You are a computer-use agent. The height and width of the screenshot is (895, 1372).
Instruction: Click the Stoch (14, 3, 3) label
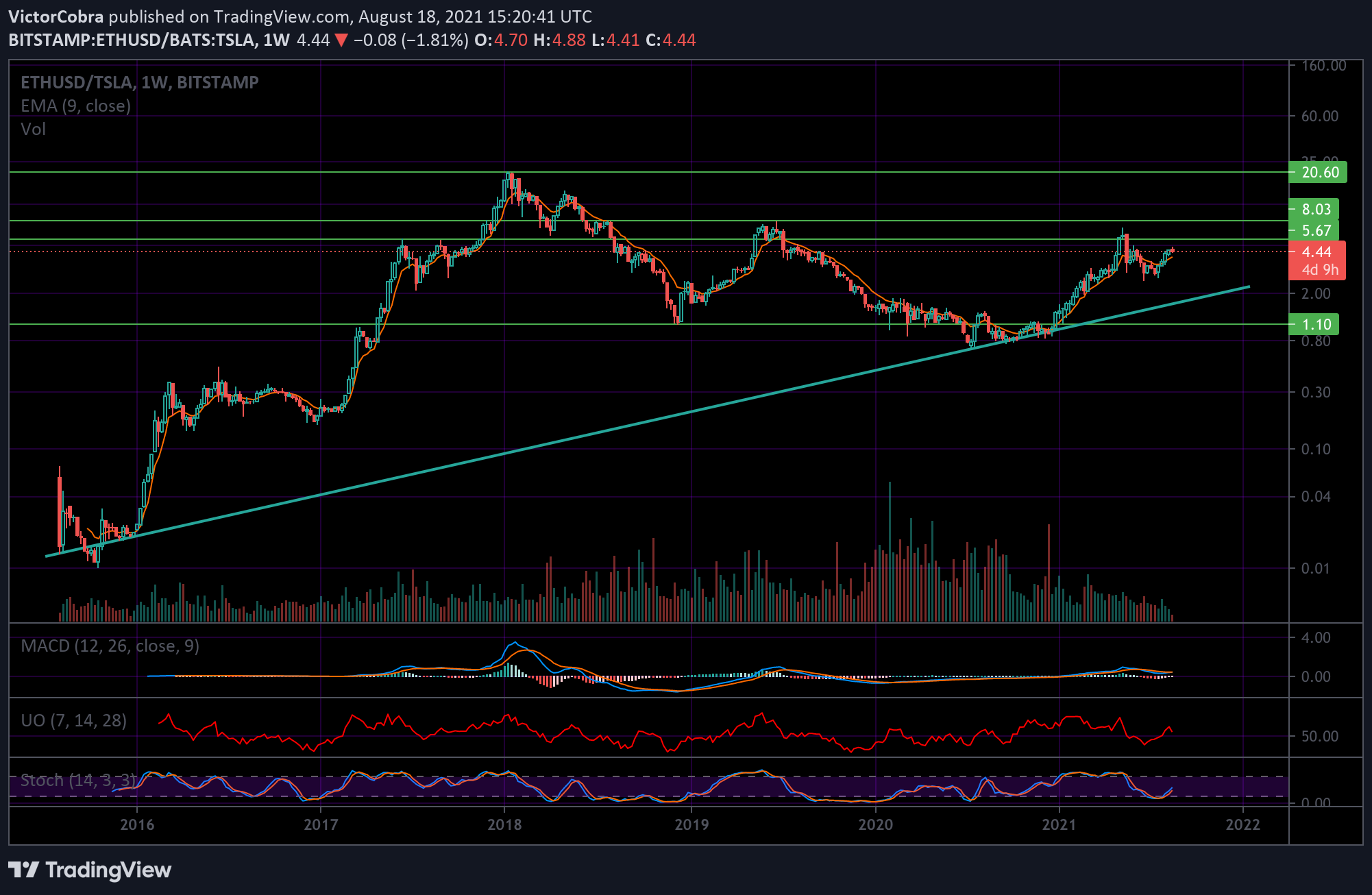tap(78, 780)
